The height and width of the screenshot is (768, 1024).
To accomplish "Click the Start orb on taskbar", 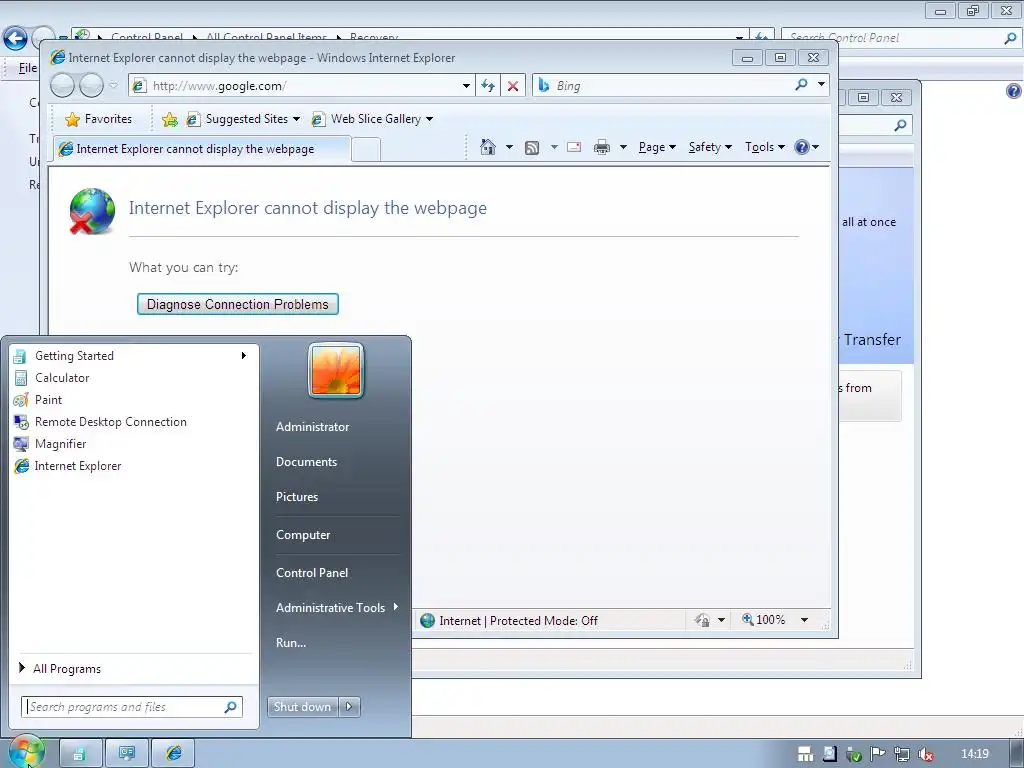I will (26, 752).
